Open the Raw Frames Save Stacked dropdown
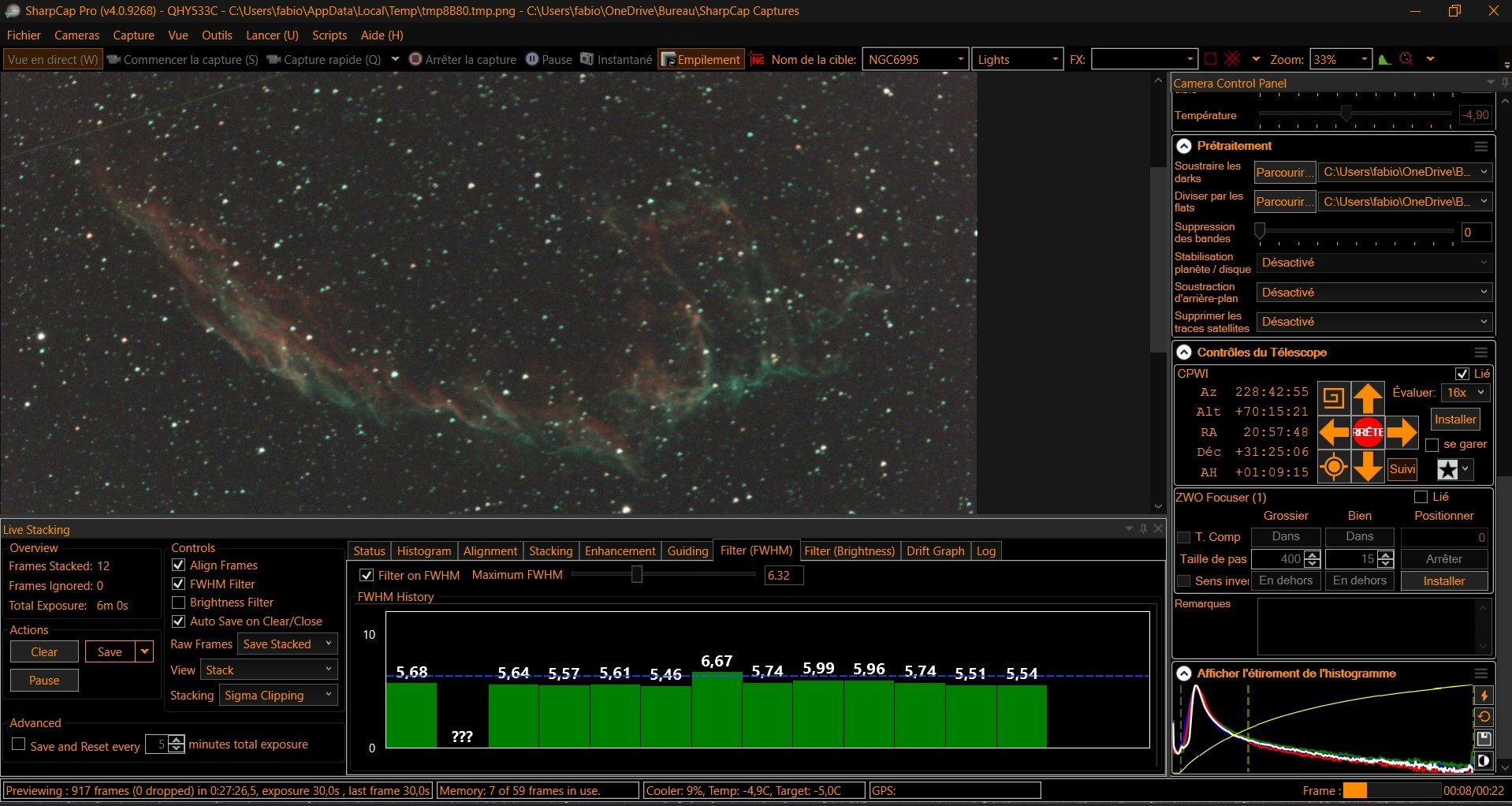1512x806 pixels. point(288,644)
